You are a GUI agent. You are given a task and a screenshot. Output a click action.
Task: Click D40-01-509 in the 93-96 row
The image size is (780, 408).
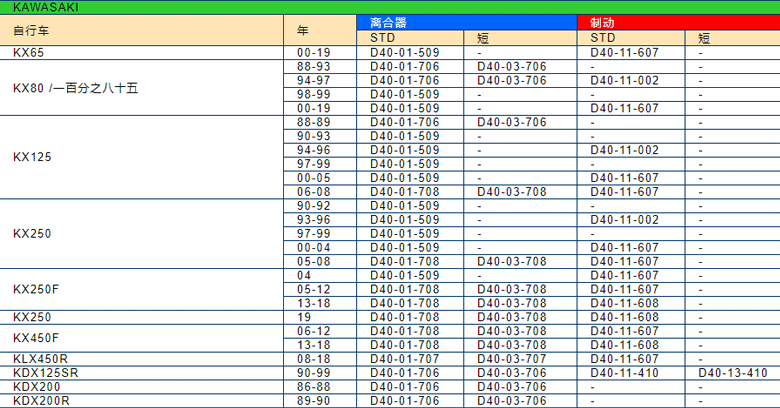tap(405, 219)
